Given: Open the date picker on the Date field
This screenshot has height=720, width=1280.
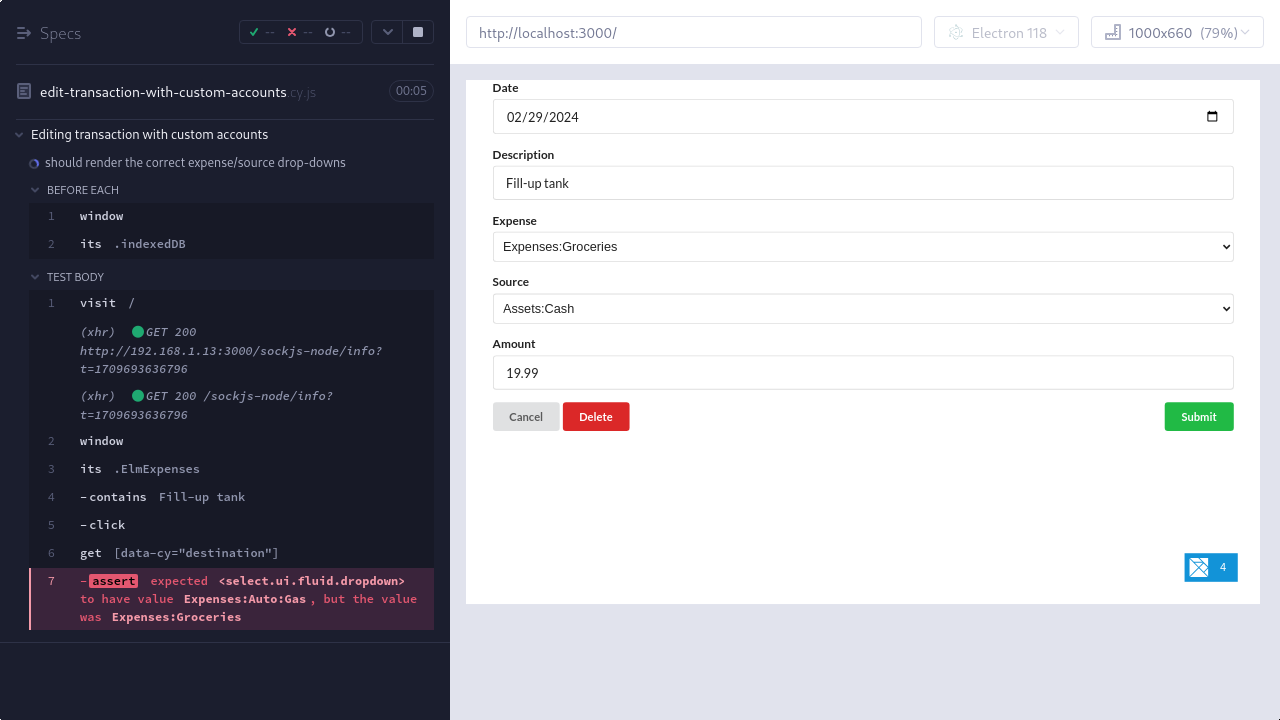Looking at the screenshot, I should 1213,117.
